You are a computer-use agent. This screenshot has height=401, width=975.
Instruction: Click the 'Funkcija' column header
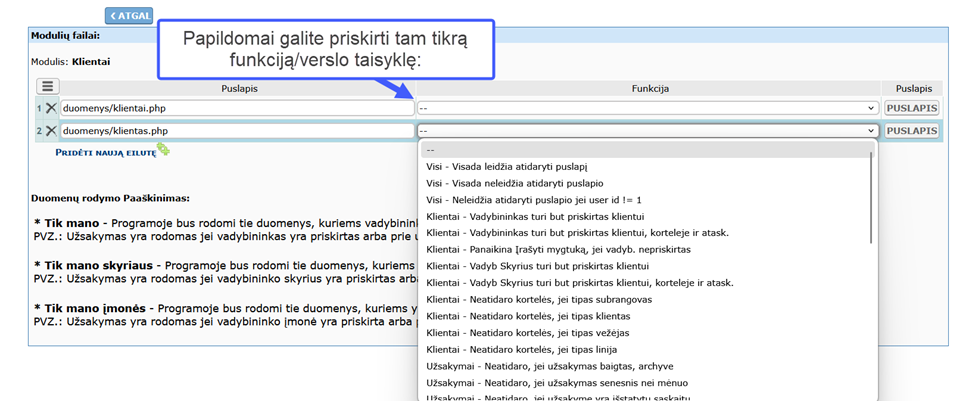tap(649, 88)
